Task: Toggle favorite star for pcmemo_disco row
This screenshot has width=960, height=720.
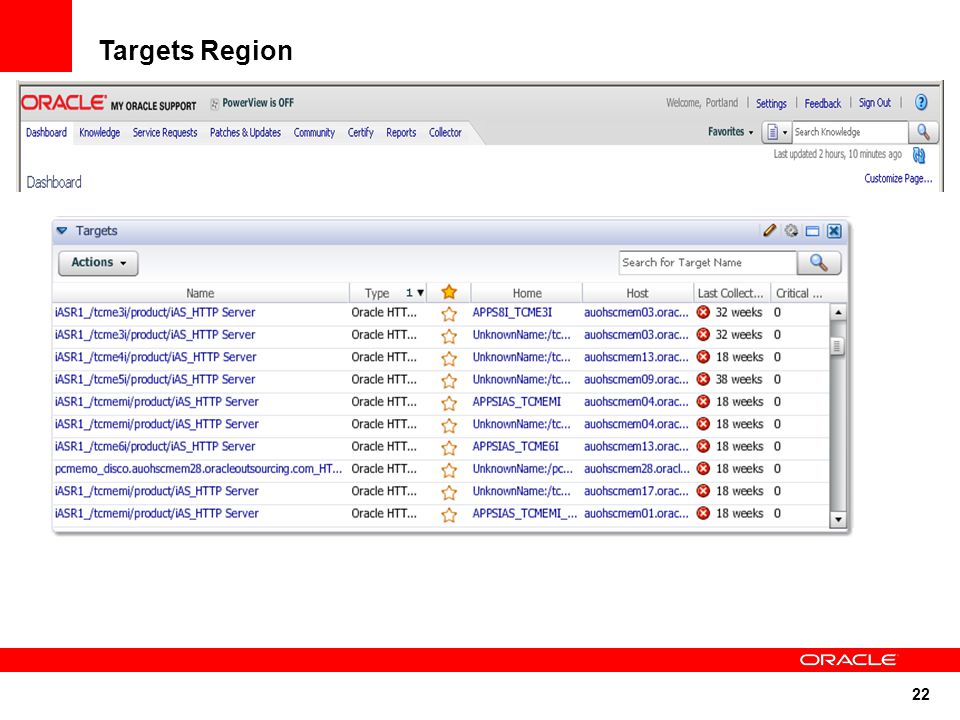Action: coord(449,470)
